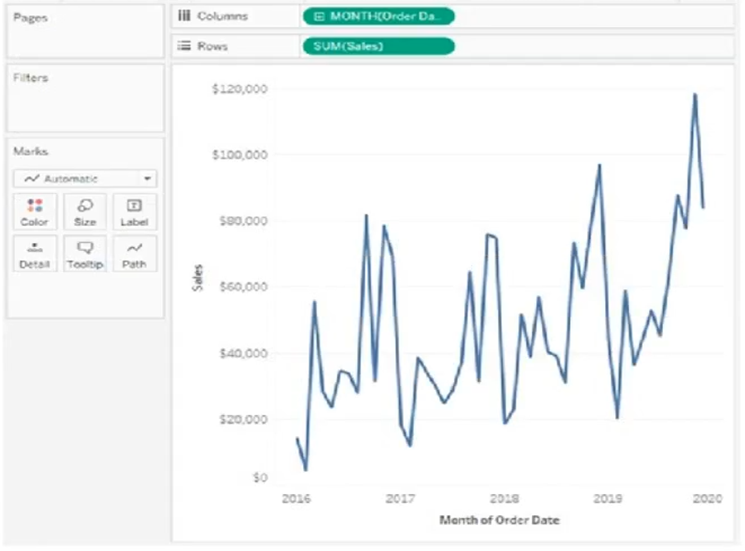Click the Pages shelf area
This screenshot has width=745, height=551.
click(x=86, y=31)
